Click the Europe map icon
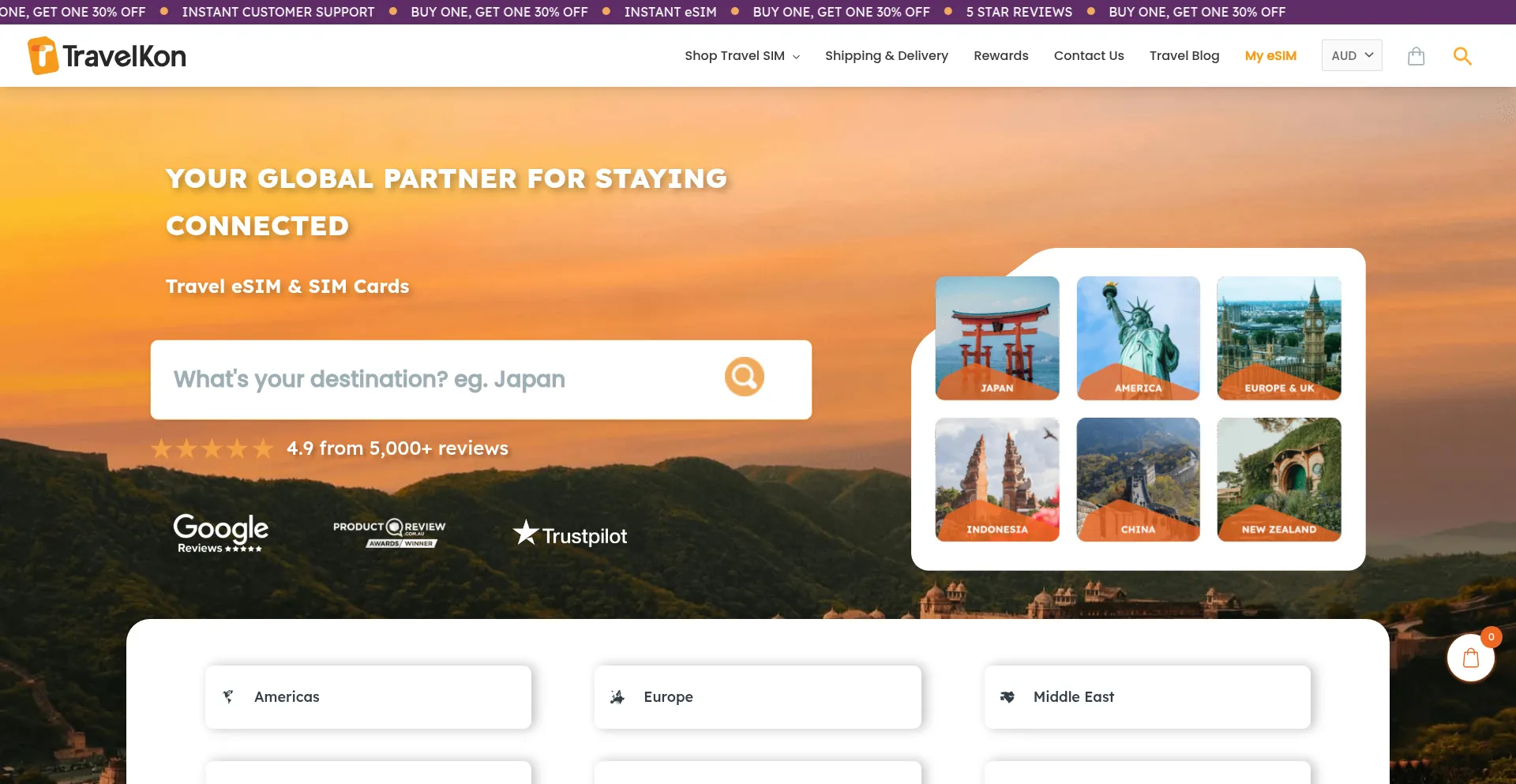 [x=617, y=696]
